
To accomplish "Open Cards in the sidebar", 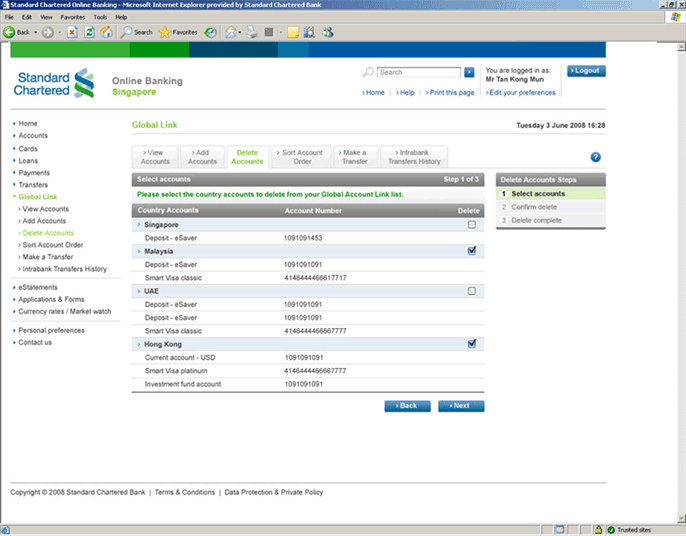I will [28, 149].
